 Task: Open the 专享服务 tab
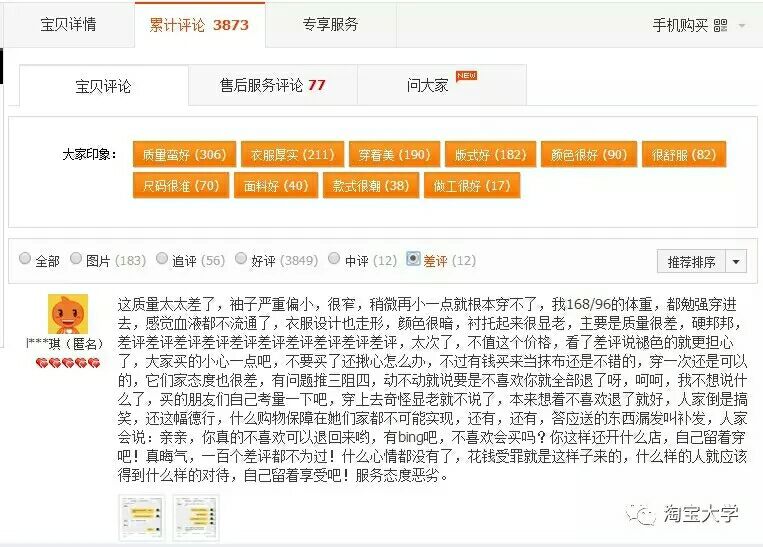330,24
